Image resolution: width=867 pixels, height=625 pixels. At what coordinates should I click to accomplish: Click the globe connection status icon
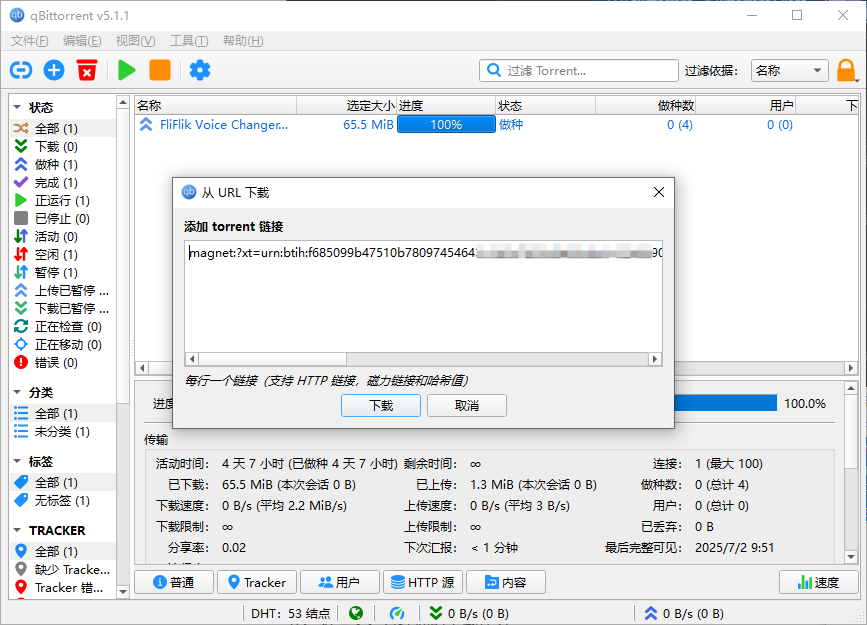[355, 613]
